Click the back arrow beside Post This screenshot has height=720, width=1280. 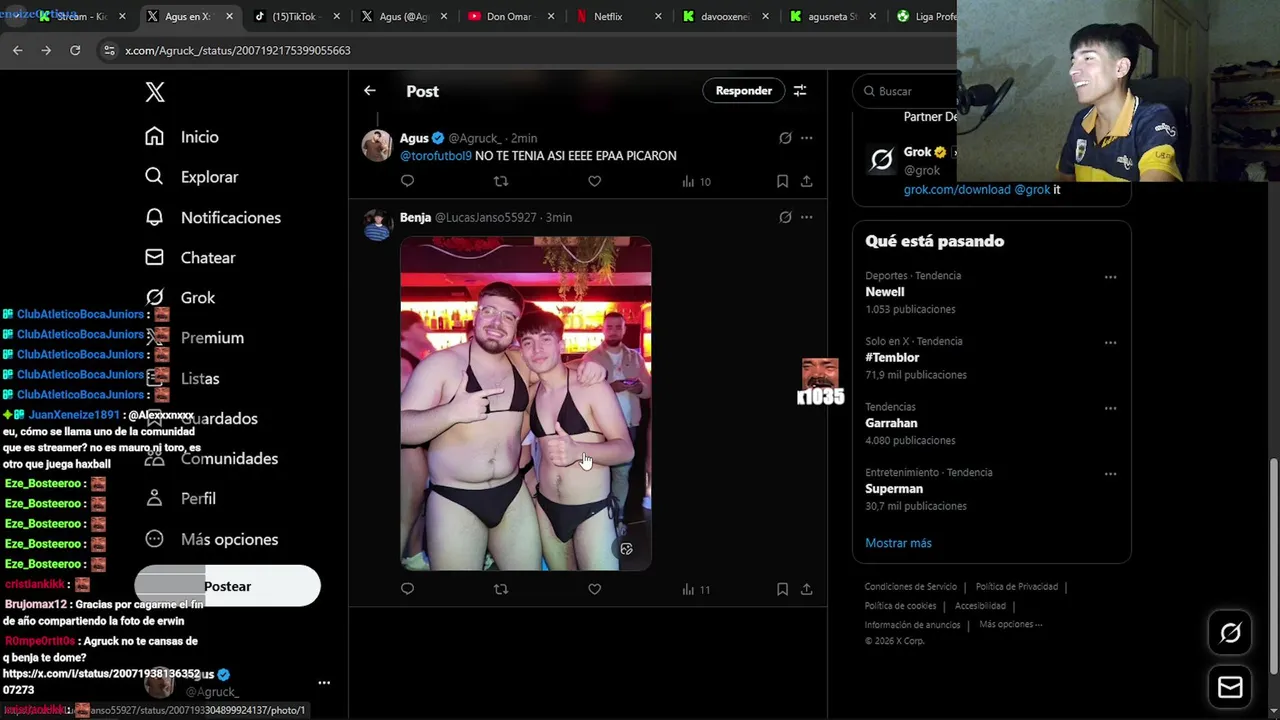tap(370, 91)
